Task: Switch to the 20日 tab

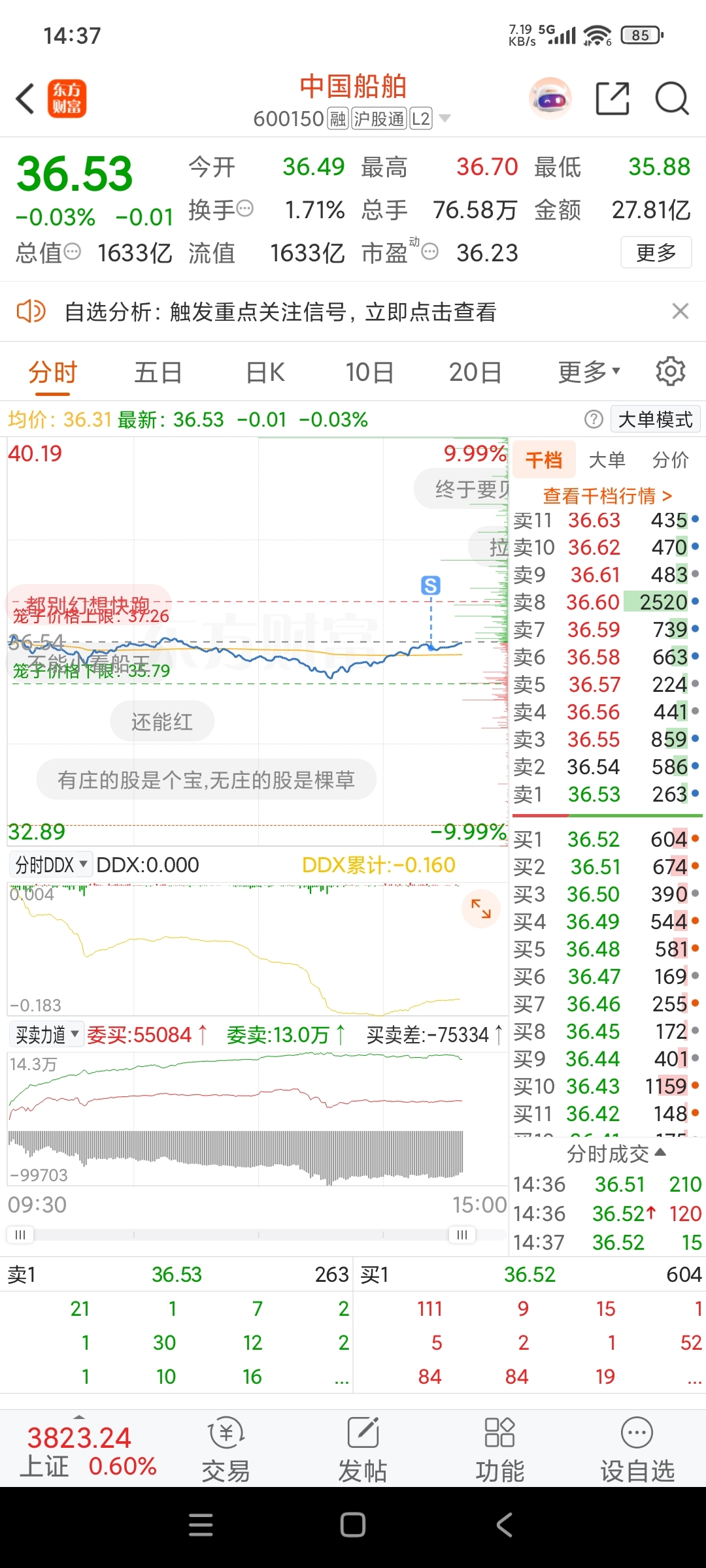Action: (475, 372)
